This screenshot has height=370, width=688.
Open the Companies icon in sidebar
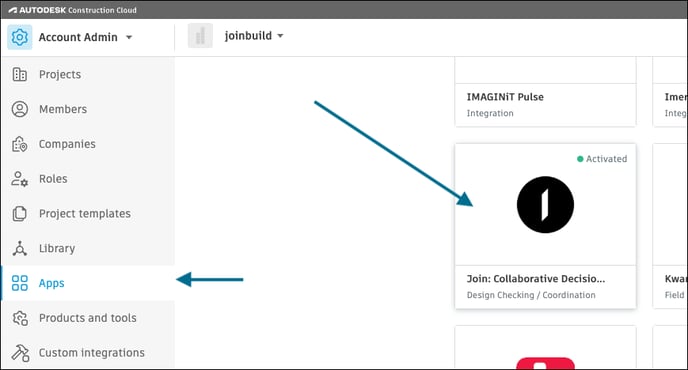coord(20,144)
